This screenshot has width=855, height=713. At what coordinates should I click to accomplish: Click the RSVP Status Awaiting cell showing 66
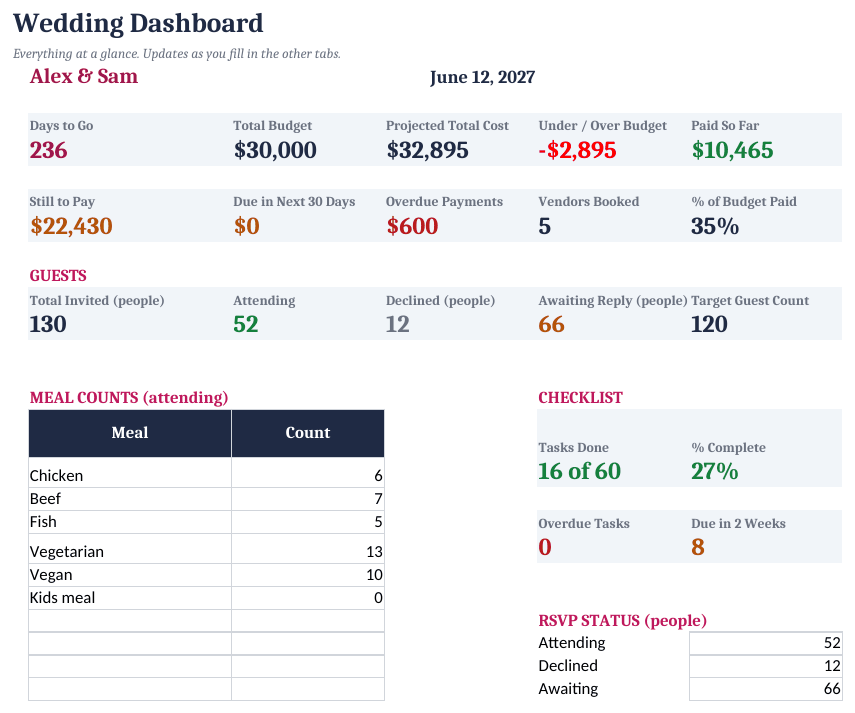point(766,688)
